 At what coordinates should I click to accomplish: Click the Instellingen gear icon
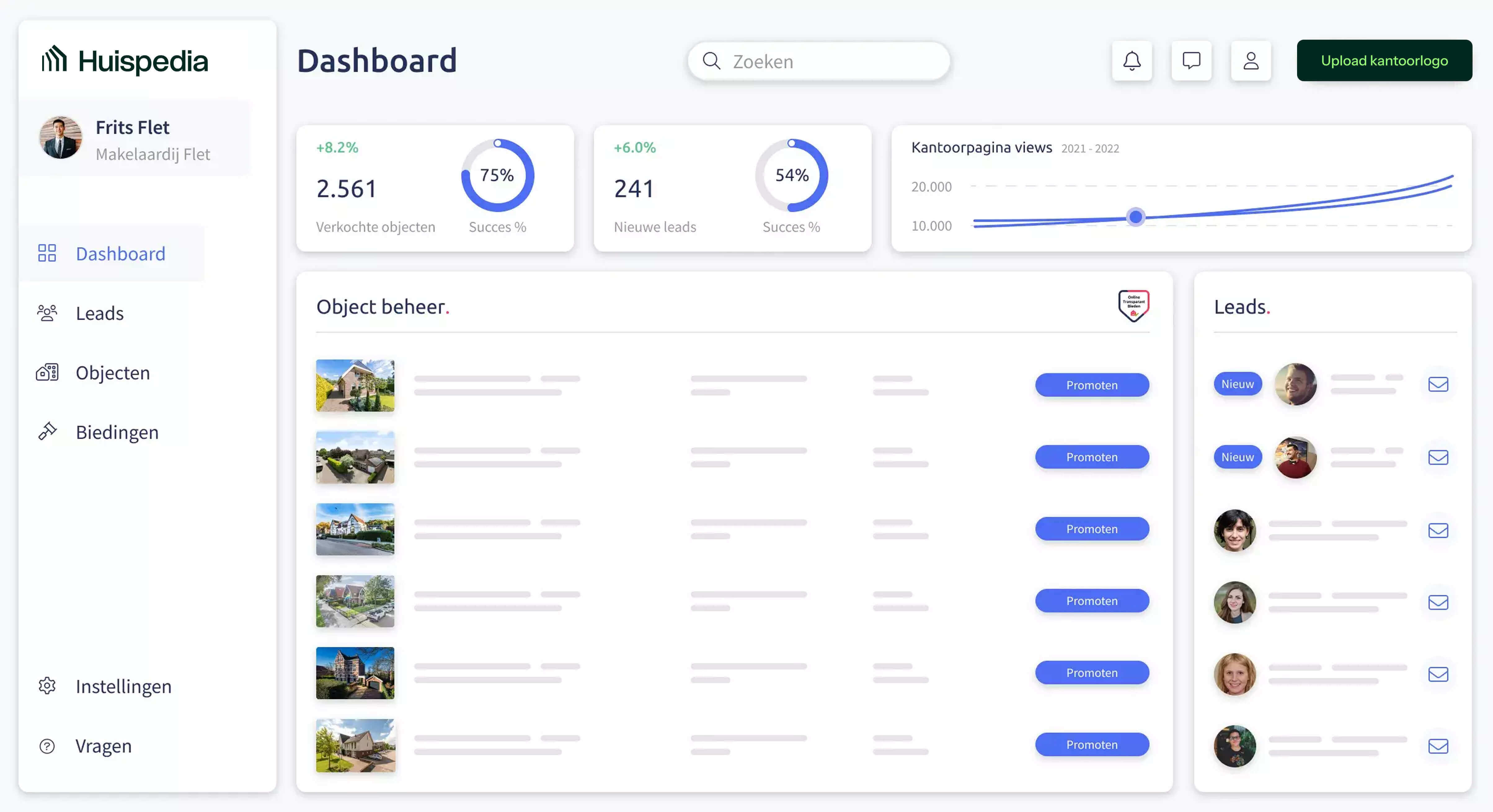47,686
